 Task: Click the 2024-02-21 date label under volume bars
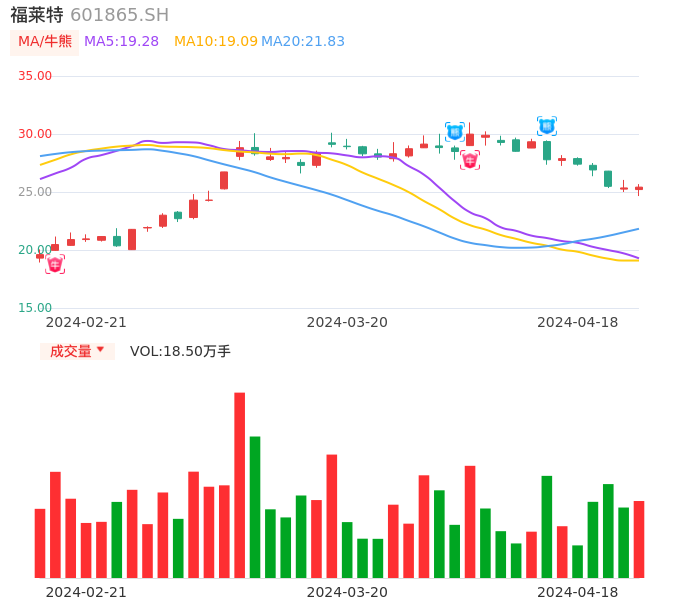[x=86, y=592]
